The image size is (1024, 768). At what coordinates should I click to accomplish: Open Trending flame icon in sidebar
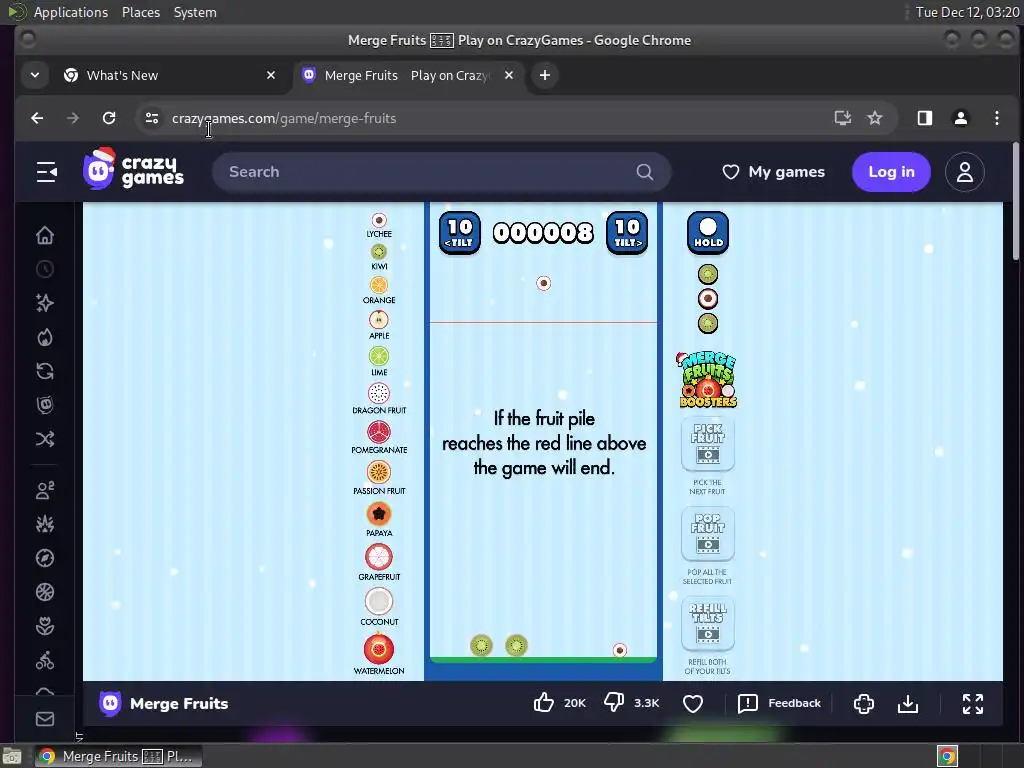pos(45,337)
